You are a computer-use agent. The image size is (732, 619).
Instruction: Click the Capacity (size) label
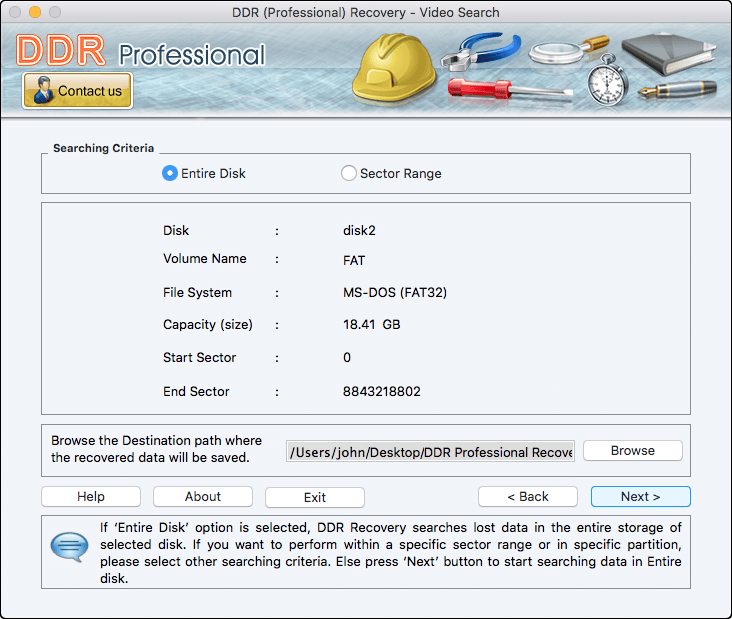coord(208,324)
